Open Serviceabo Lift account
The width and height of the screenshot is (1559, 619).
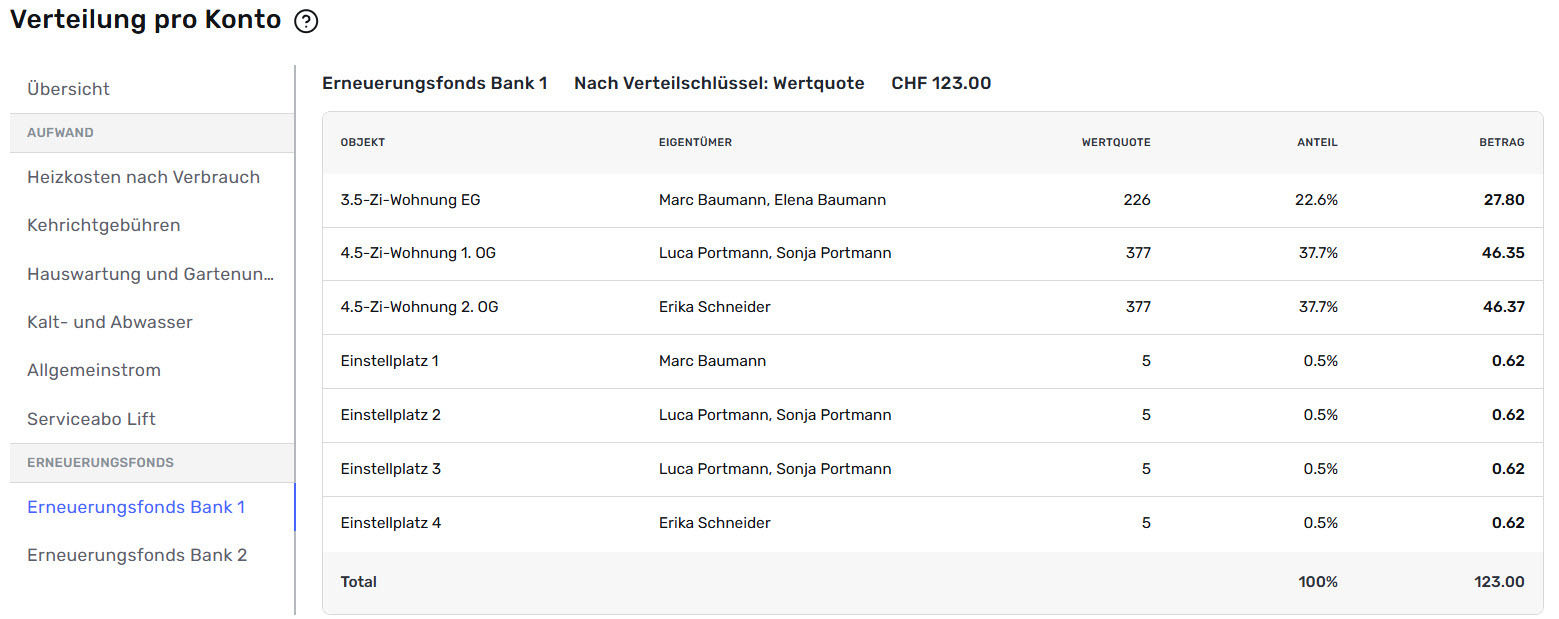point(152,419)
